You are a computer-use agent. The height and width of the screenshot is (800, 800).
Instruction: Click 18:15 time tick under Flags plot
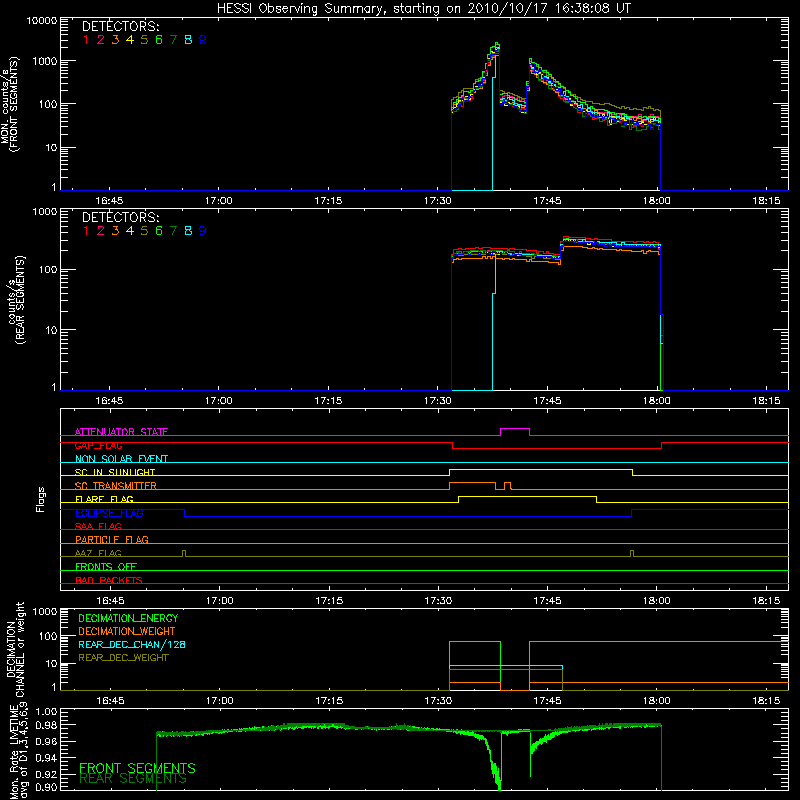766,601
